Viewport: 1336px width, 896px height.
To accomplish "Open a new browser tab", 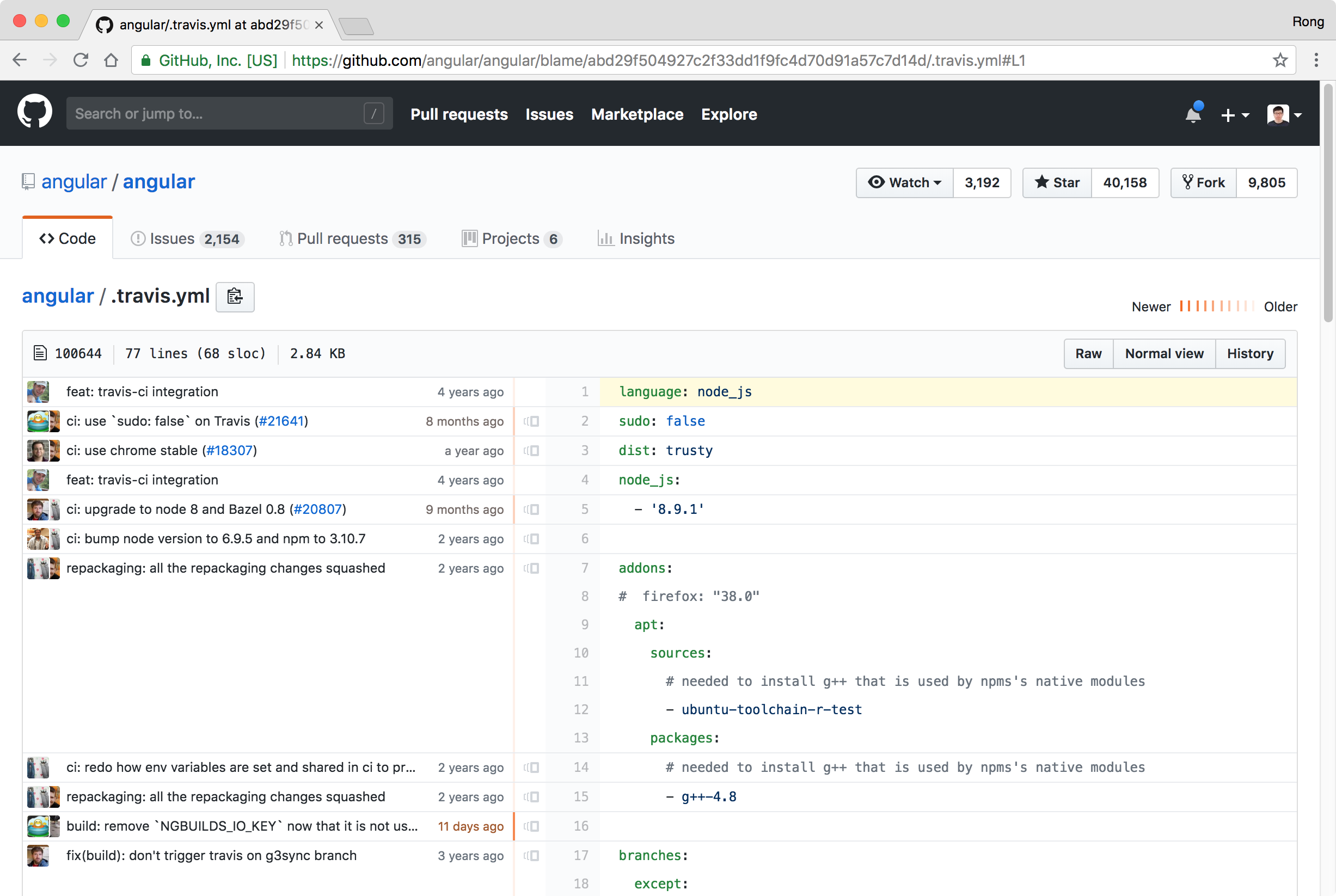I will (356, 26).
